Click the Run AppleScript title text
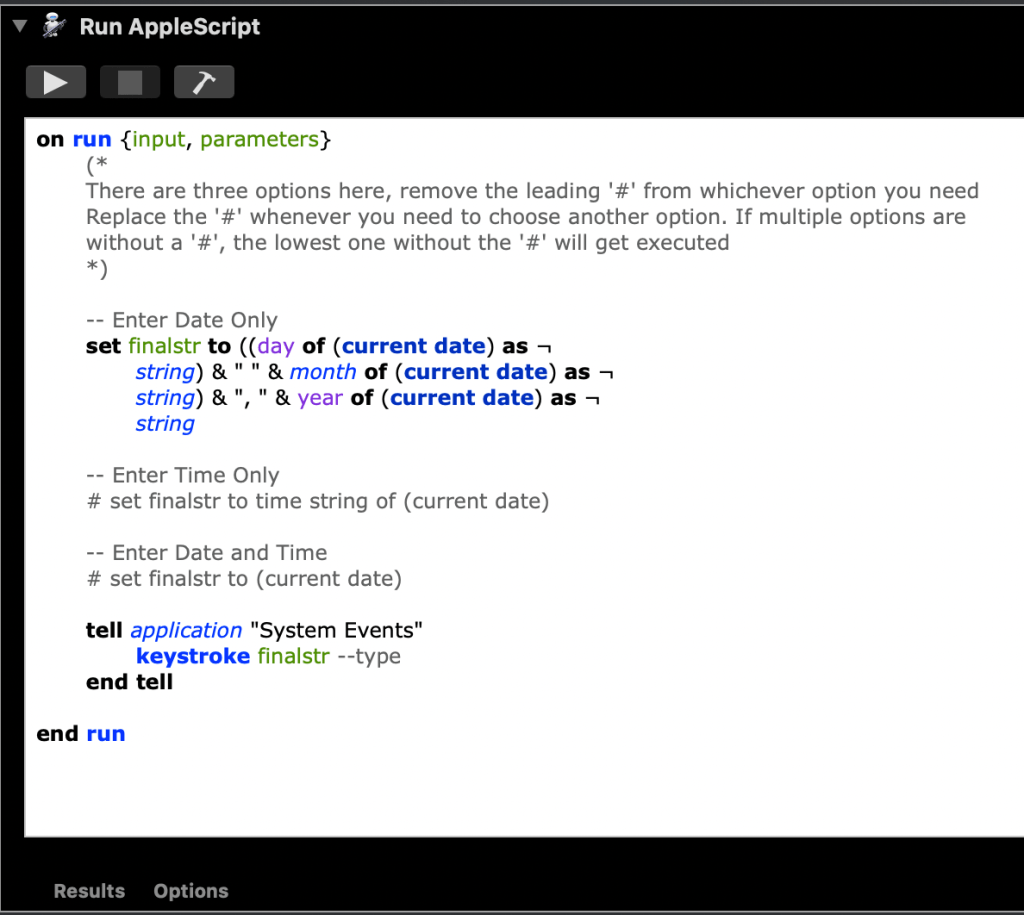The image size is (1024, 915). click(169, 27)
